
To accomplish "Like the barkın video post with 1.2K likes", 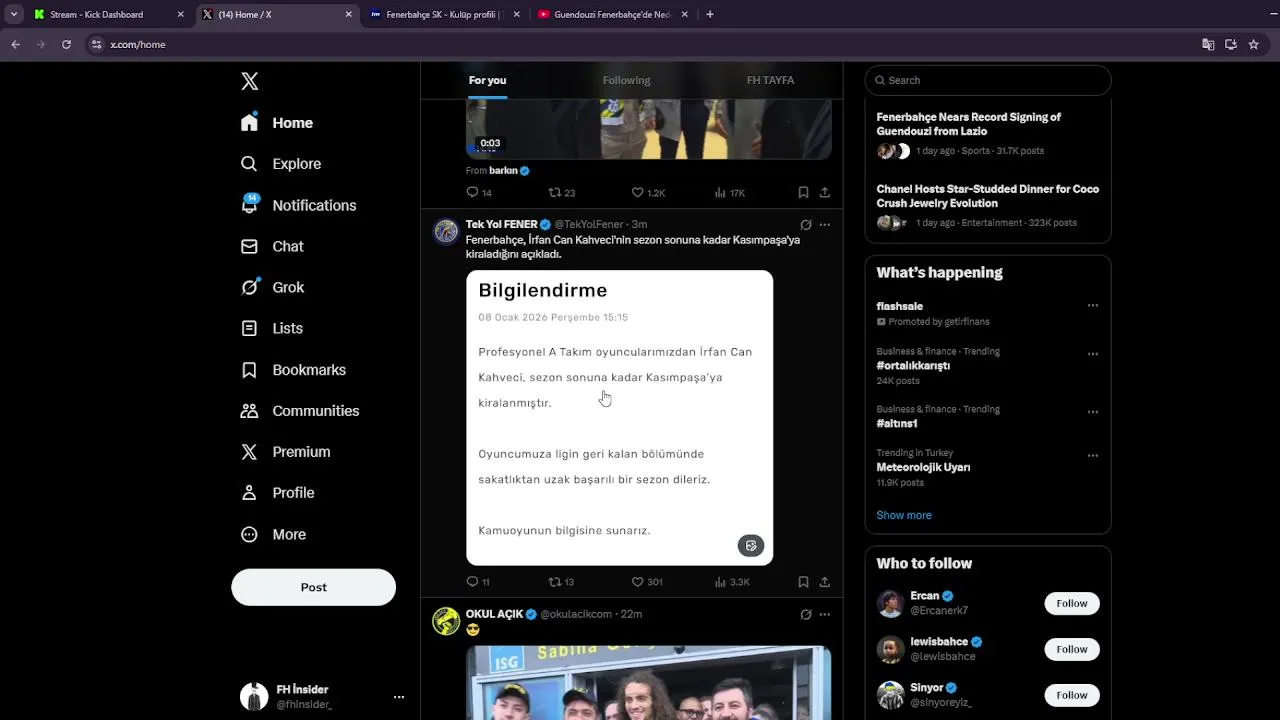I will pyautogui.click(x=648, y=193).
